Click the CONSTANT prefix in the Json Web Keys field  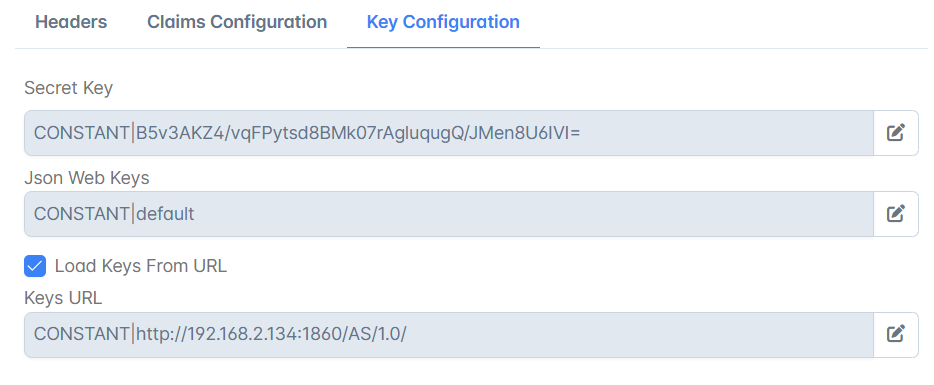pyautogui.click(x=81, y=214)
